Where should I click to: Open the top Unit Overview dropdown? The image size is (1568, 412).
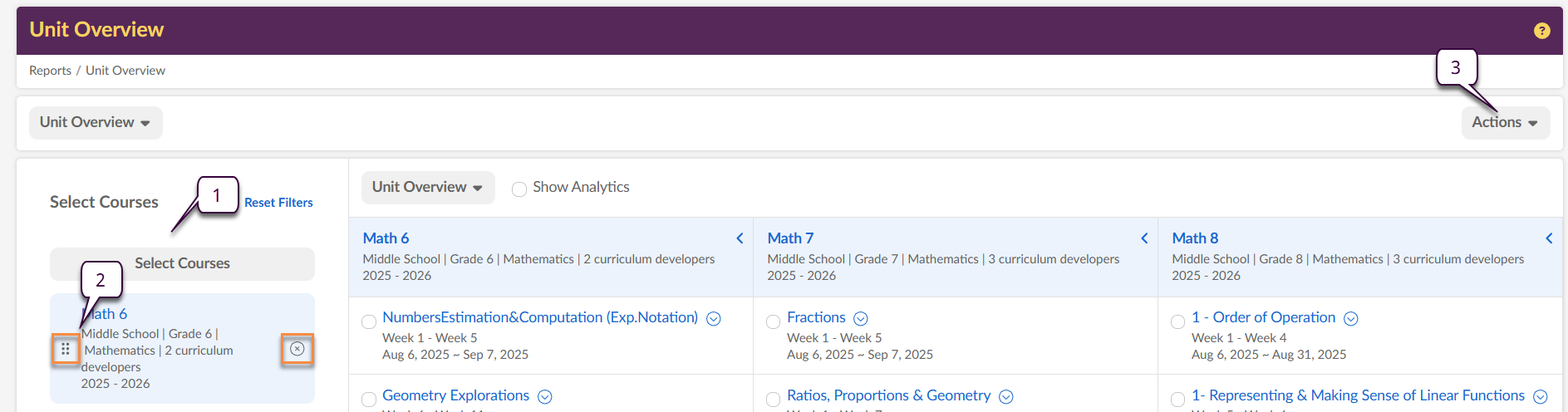pos(96,123)
